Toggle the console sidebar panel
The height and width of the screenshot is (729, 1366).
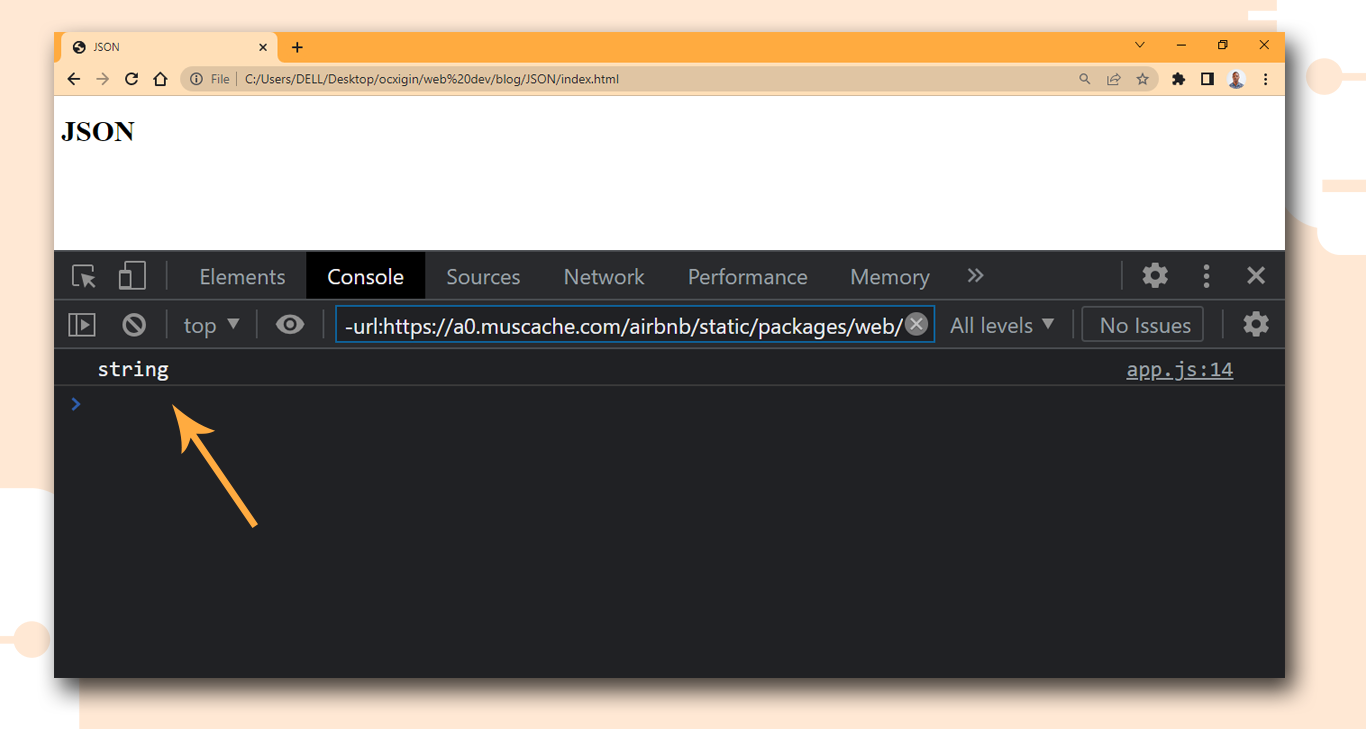tap(82, 325)
